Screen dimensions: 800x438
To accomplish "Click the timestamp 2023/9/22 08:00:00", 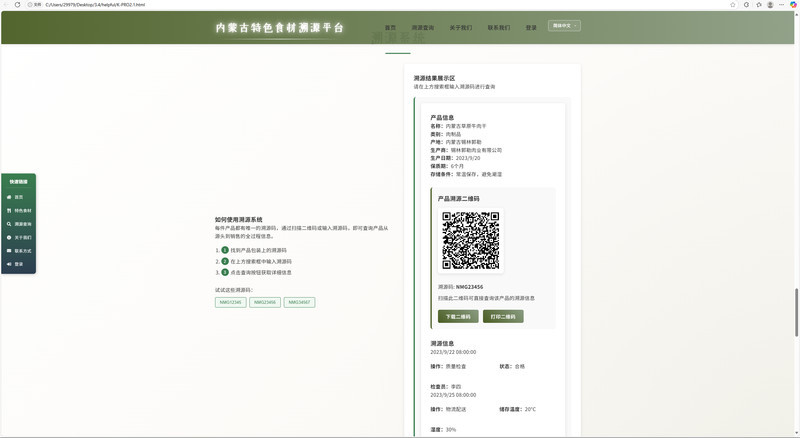I will tap(453, 352).
